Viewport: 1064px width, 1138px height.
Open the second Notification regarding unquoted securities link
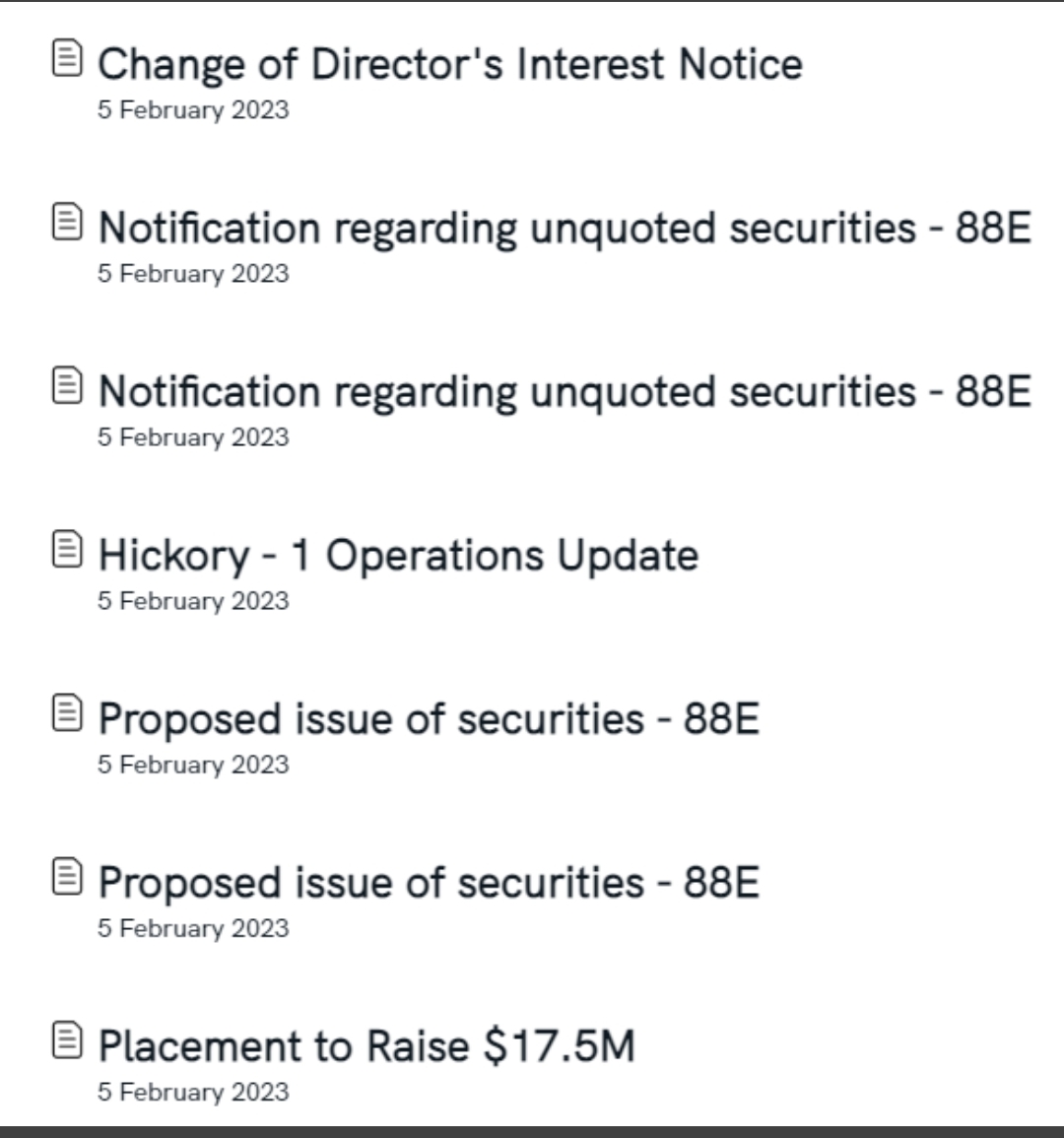click(x=564, y=392)
